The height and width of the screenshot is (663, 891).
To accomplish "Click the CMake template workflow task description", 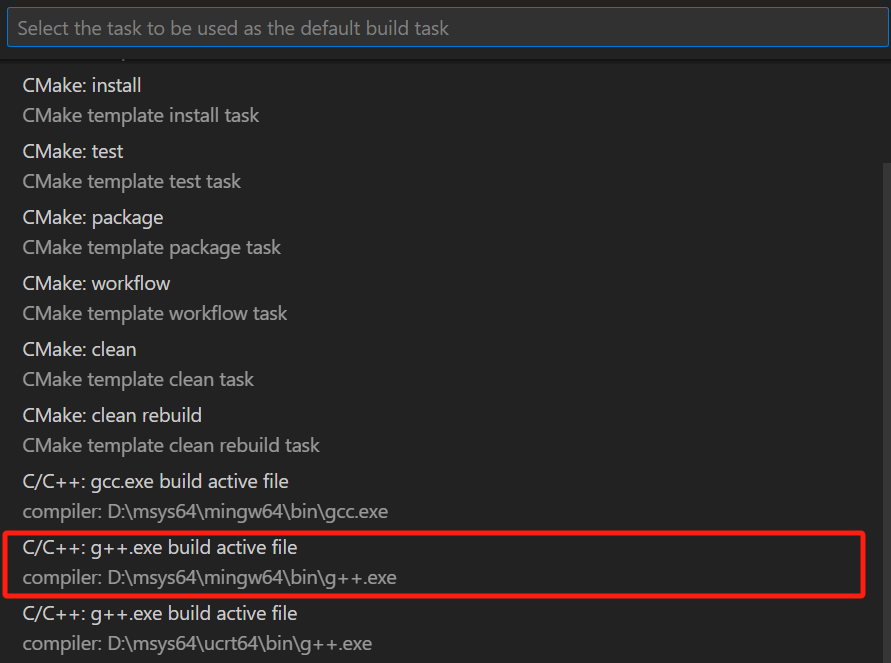I will 155,313.
